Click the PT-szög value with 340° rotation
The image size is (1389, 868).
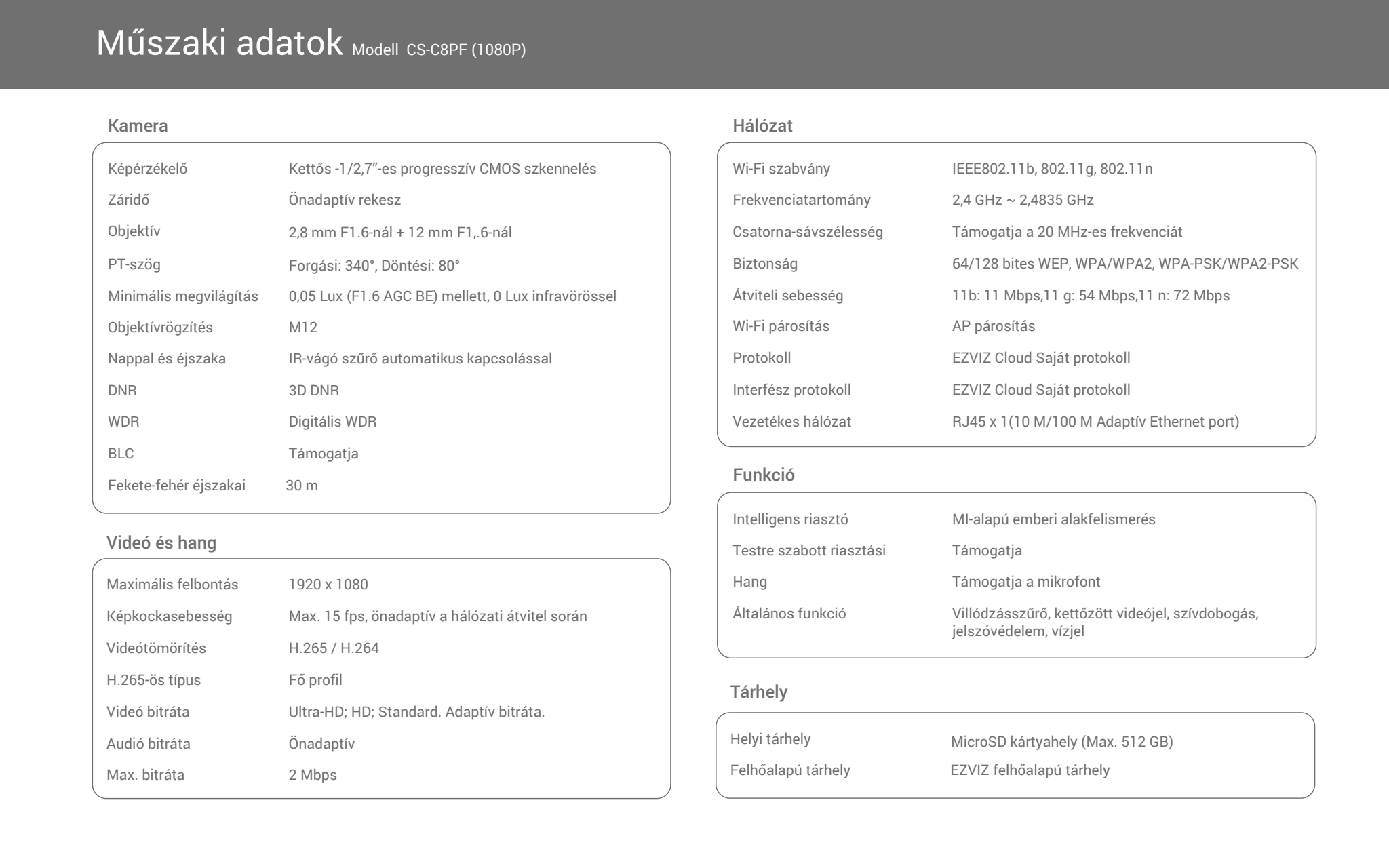tap(374, 265)
